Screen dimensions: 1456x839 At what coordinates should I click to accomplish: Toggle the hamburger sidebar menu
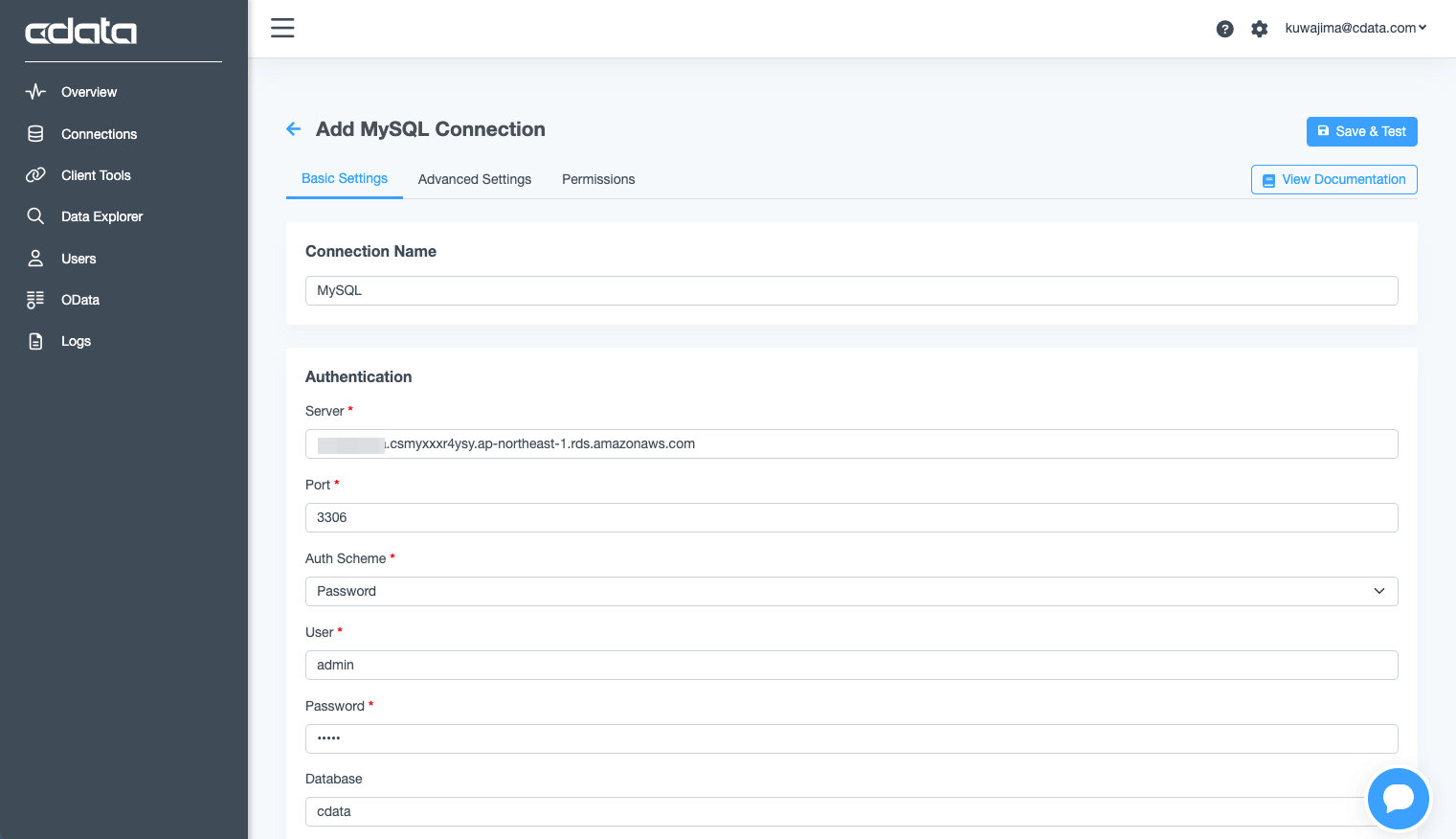click(x=282, y=28)
